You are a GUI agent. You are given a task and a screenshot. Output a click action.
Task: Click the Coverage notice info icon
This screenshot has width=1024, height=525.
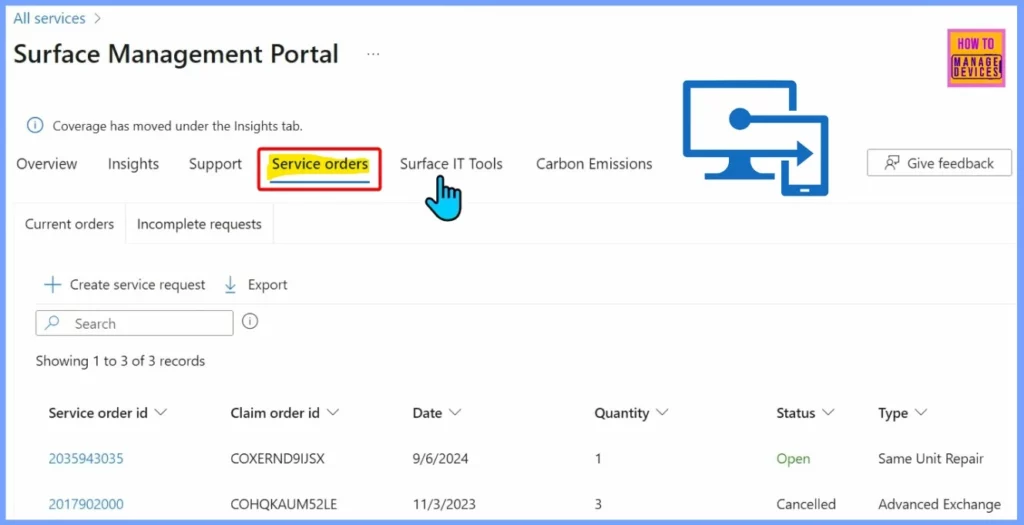[35, 125]
